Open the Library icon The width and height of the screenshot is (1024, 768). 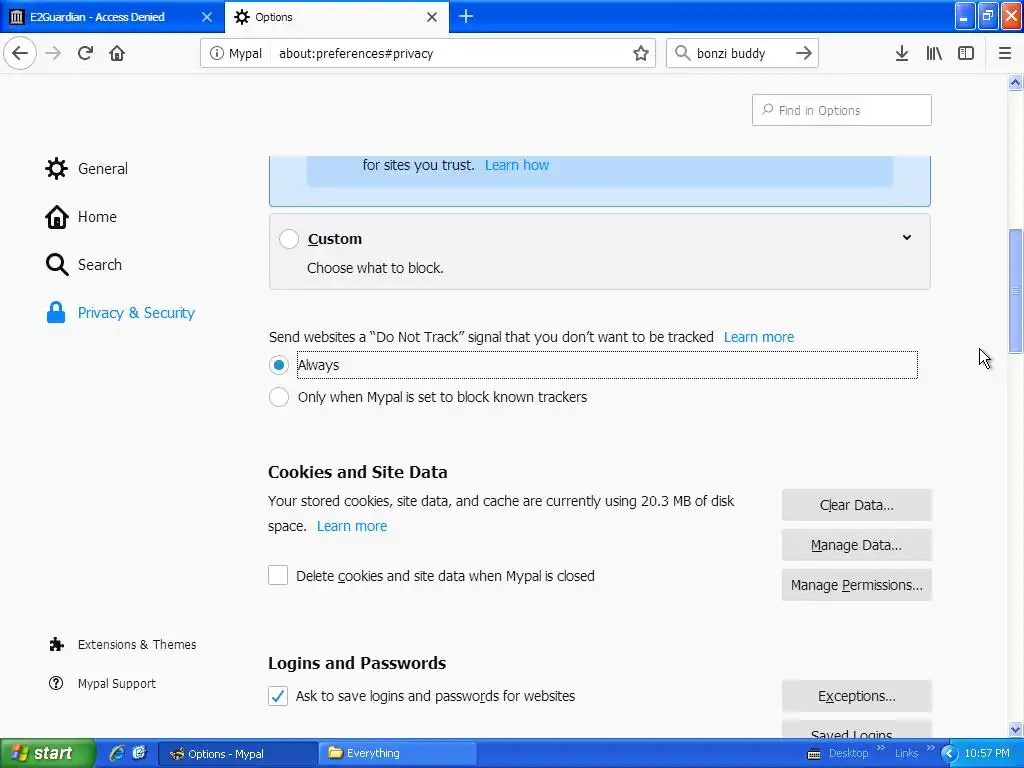(x=934, y=54)
